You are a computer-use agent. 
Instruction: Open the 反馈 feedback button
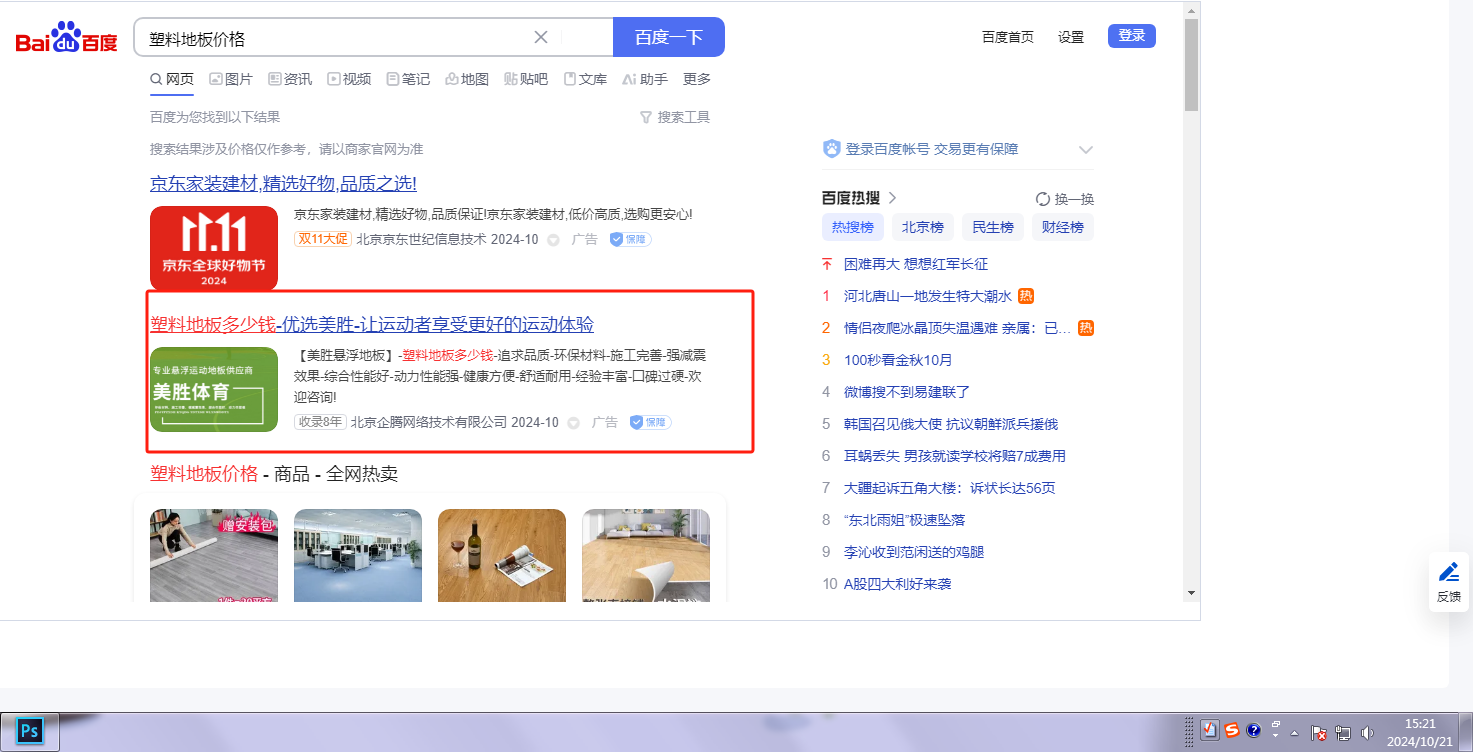pos(1449,582)
